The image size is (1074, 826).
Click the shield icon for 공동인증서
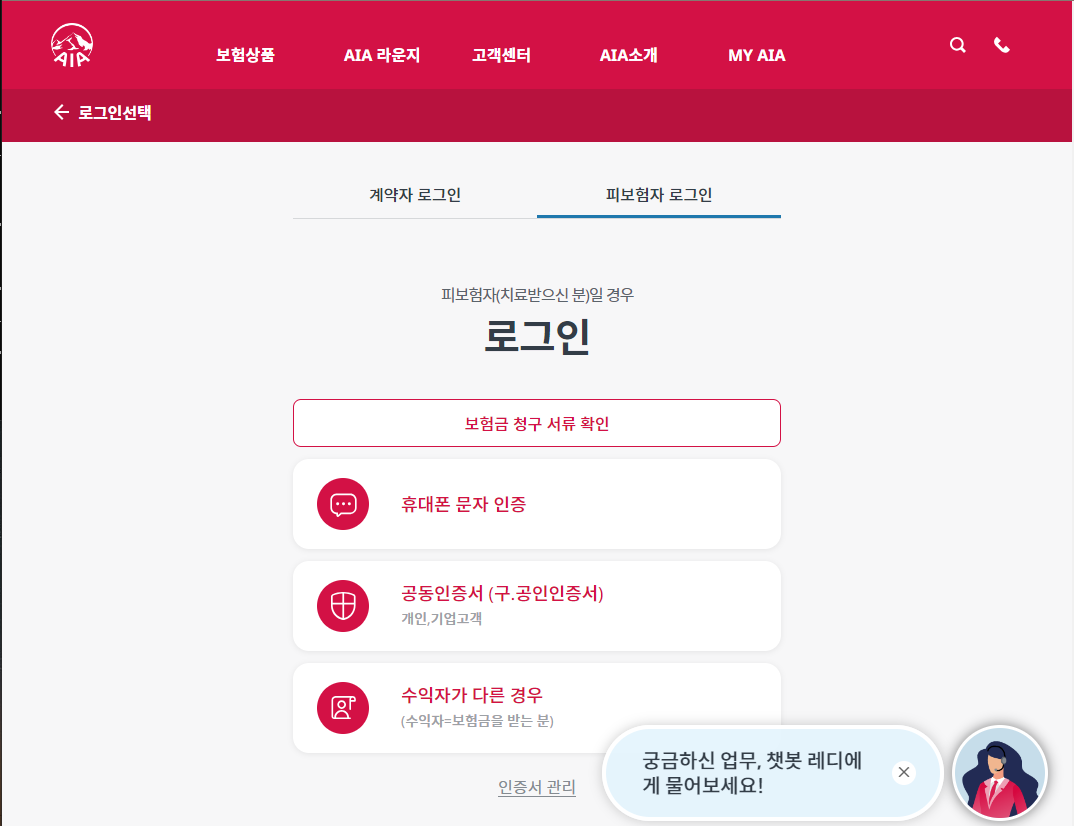[343, 605]
